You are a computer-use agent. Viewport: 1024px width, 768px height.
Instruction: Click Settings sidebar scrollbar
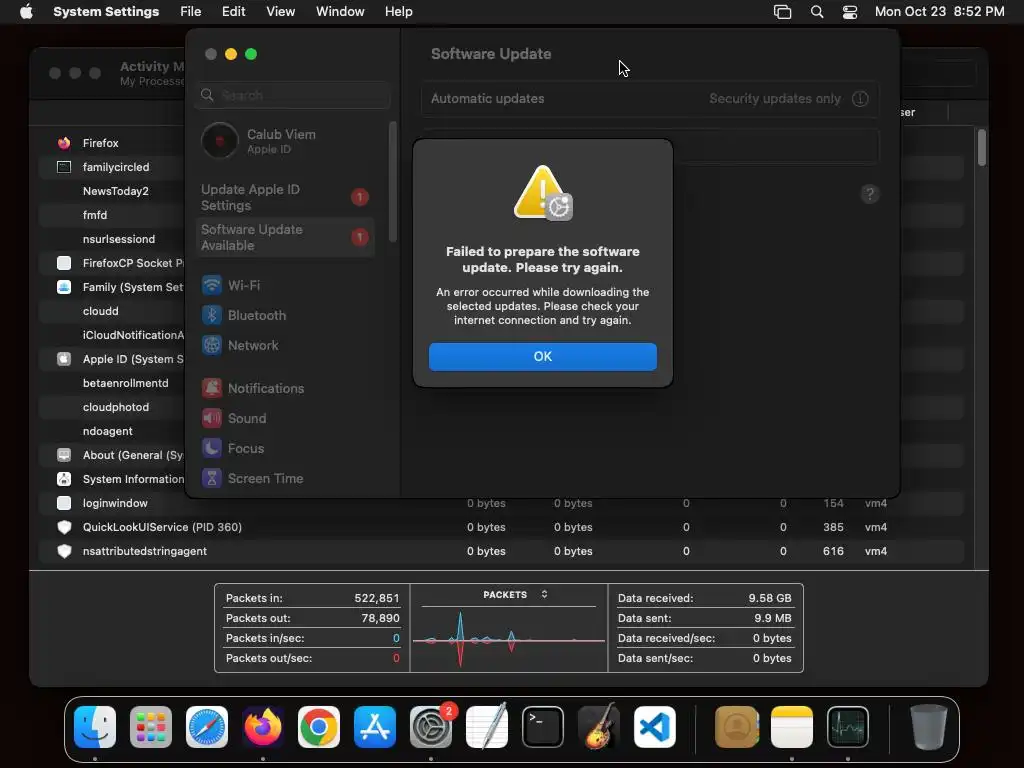[392, 181]
